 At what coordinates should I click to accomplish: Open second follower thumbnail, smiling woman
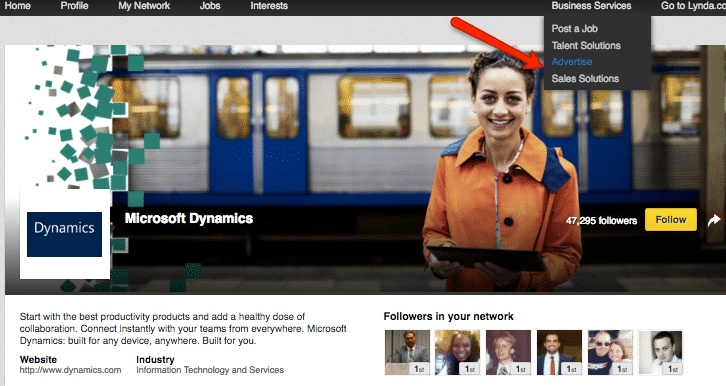pos(457,352)
